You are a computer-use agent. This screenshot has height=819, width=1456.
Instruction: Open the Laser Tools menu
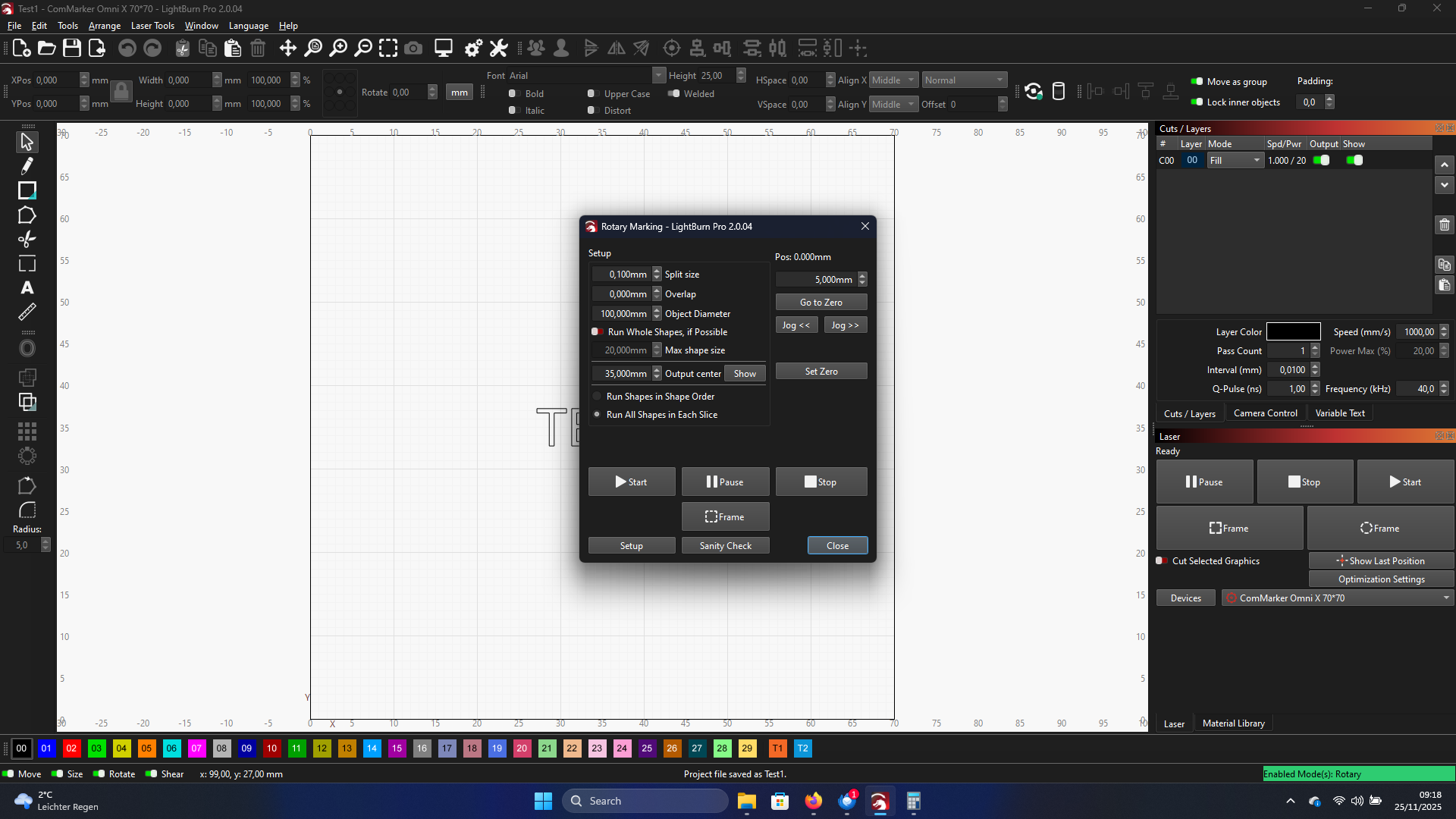152,26
